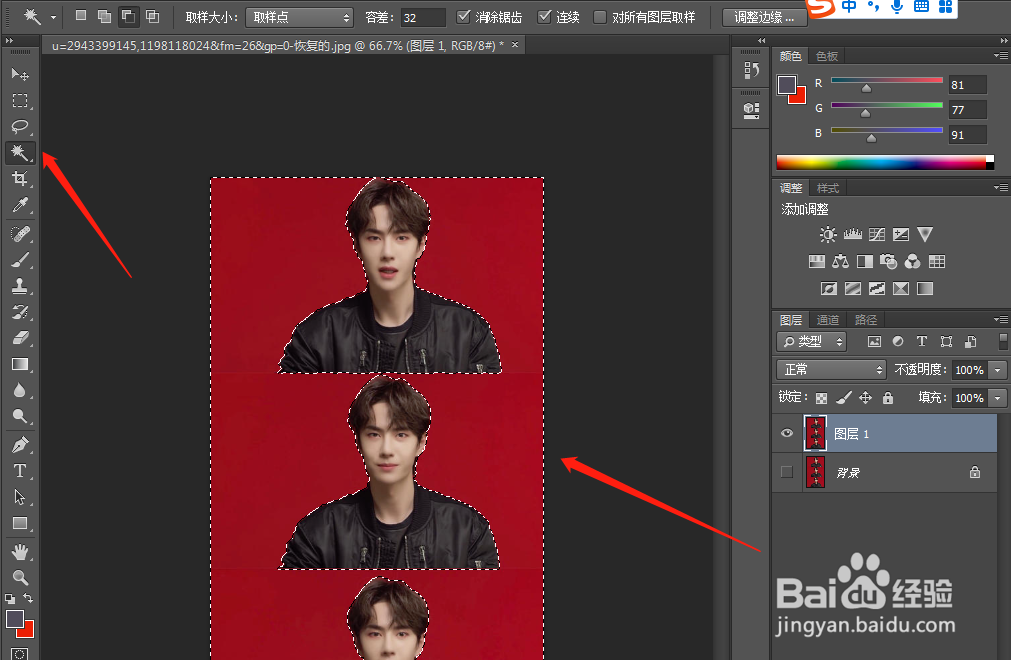
Task: Select the Horizontal Type tool
Action: (20, 471)
